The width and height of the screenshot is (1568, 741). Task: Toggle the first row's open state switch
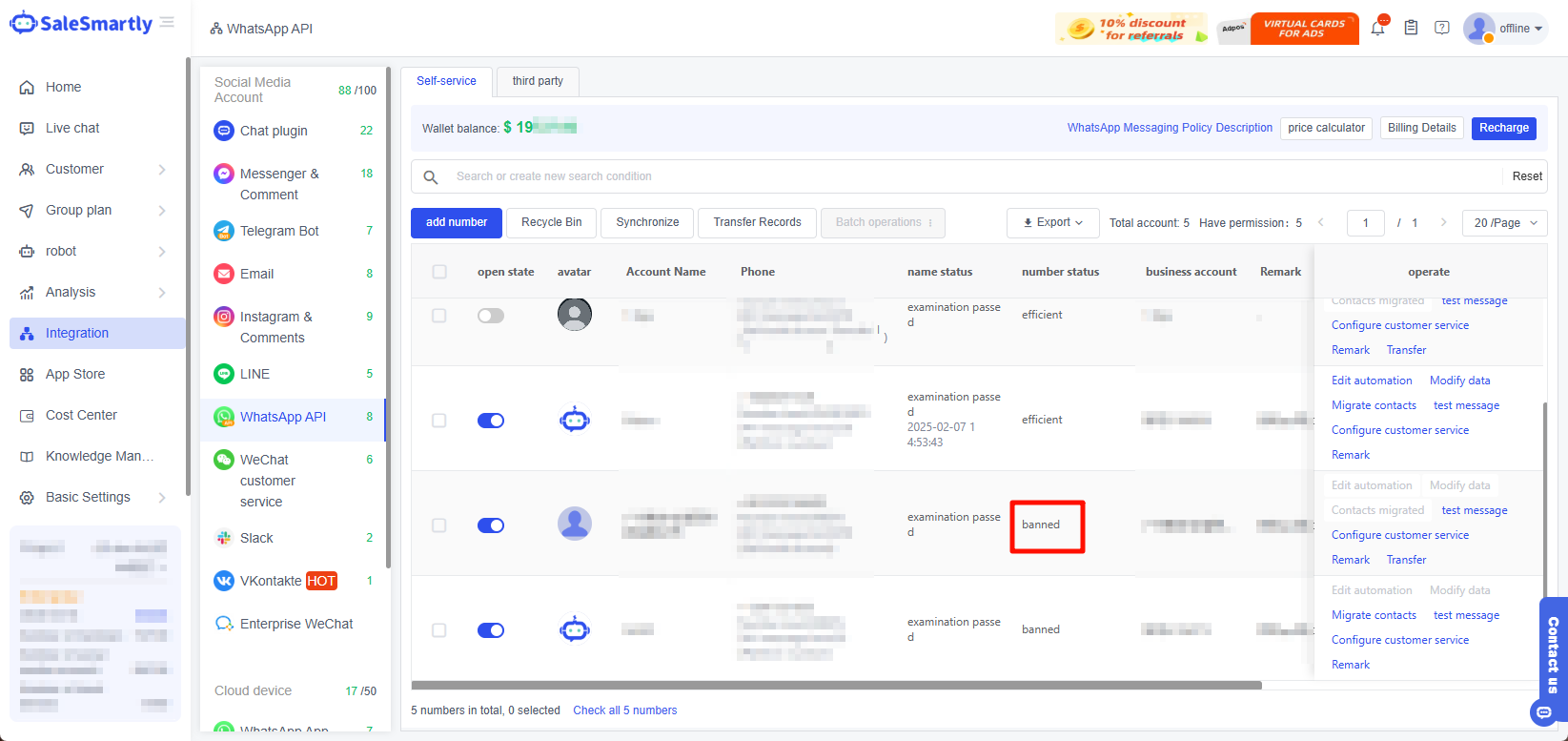[491, 316]
